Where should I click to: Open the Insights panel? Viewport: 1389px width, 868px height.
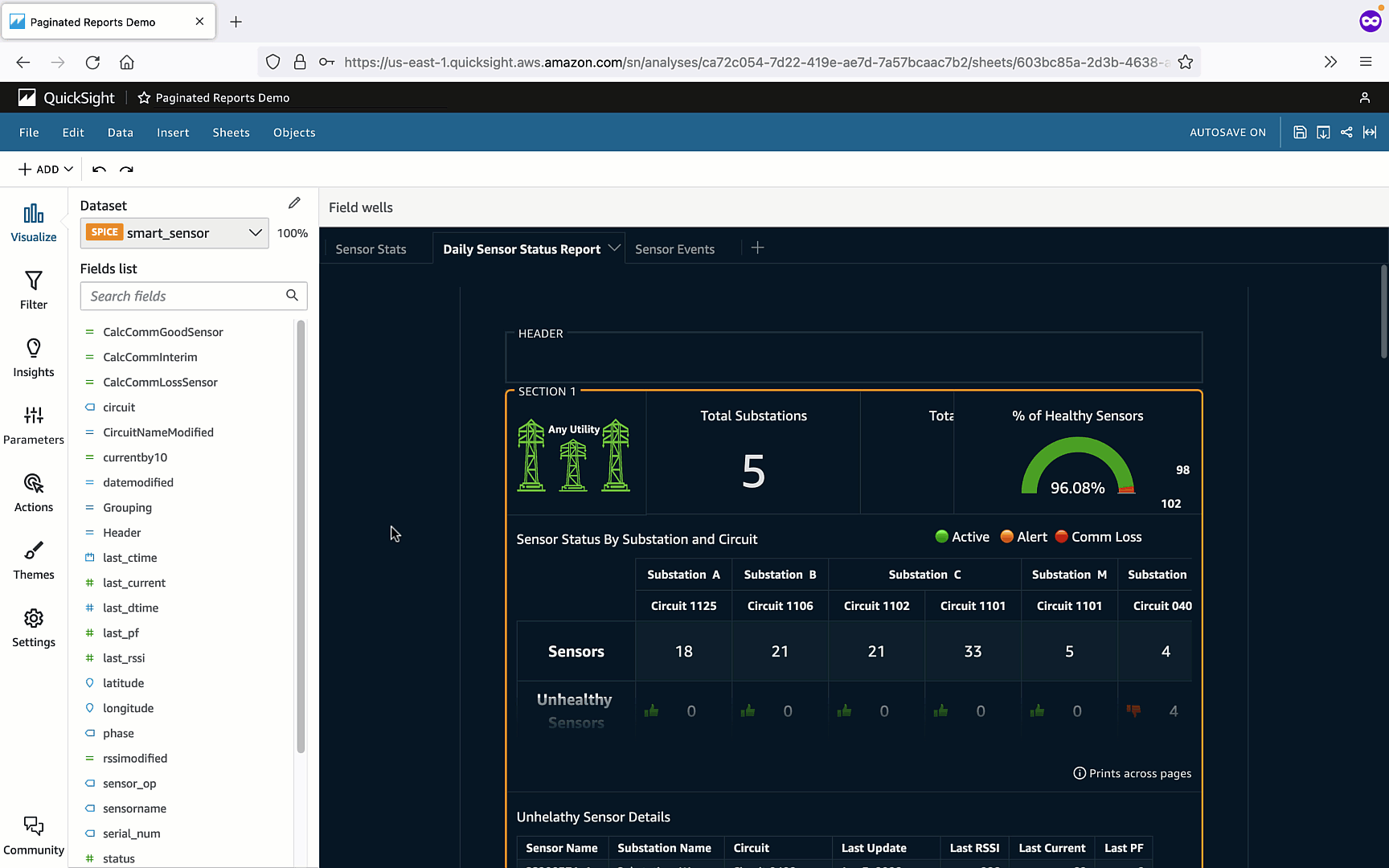point(34,358)
